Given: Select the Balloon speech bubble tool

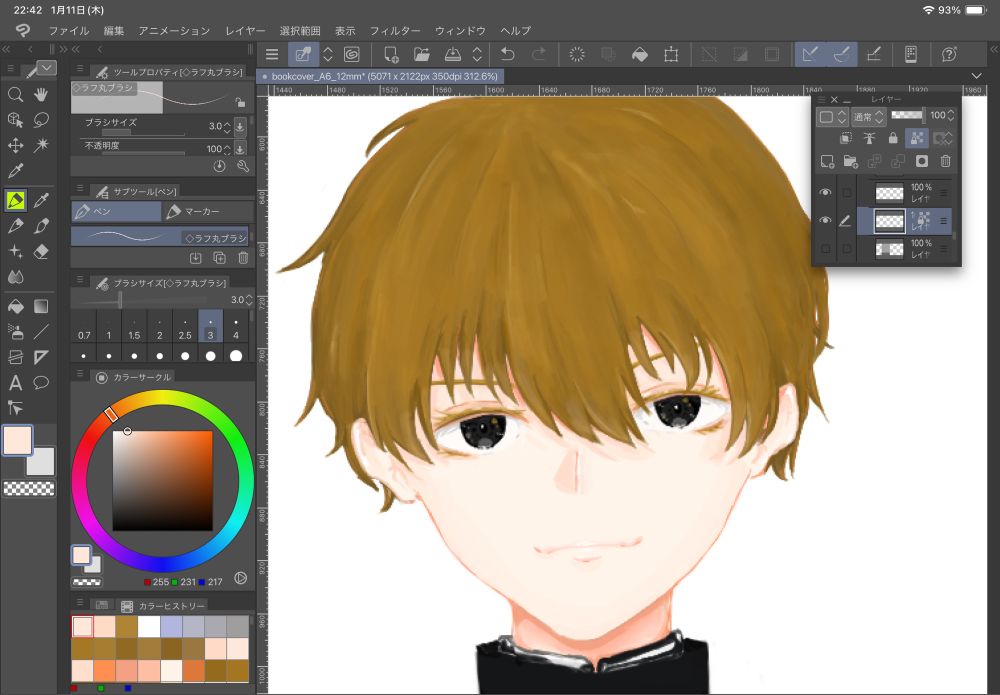Looking at the screenshot, I should [41, 383].
